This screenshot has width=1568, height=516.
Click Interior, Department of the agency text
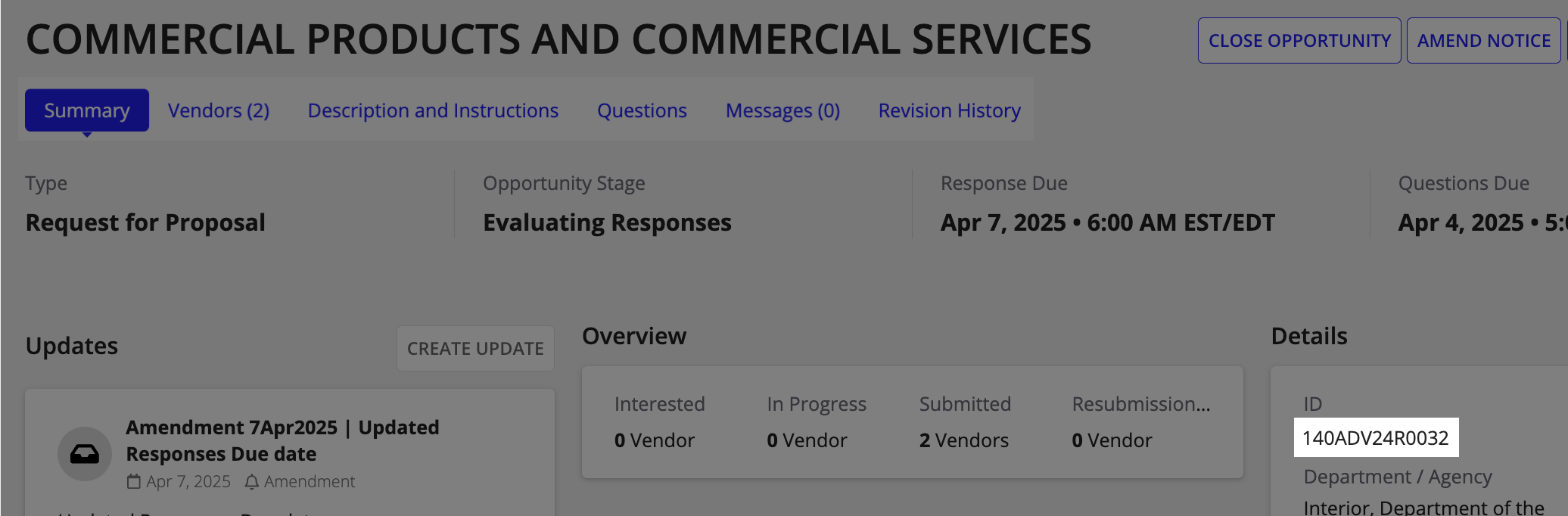1423,507
